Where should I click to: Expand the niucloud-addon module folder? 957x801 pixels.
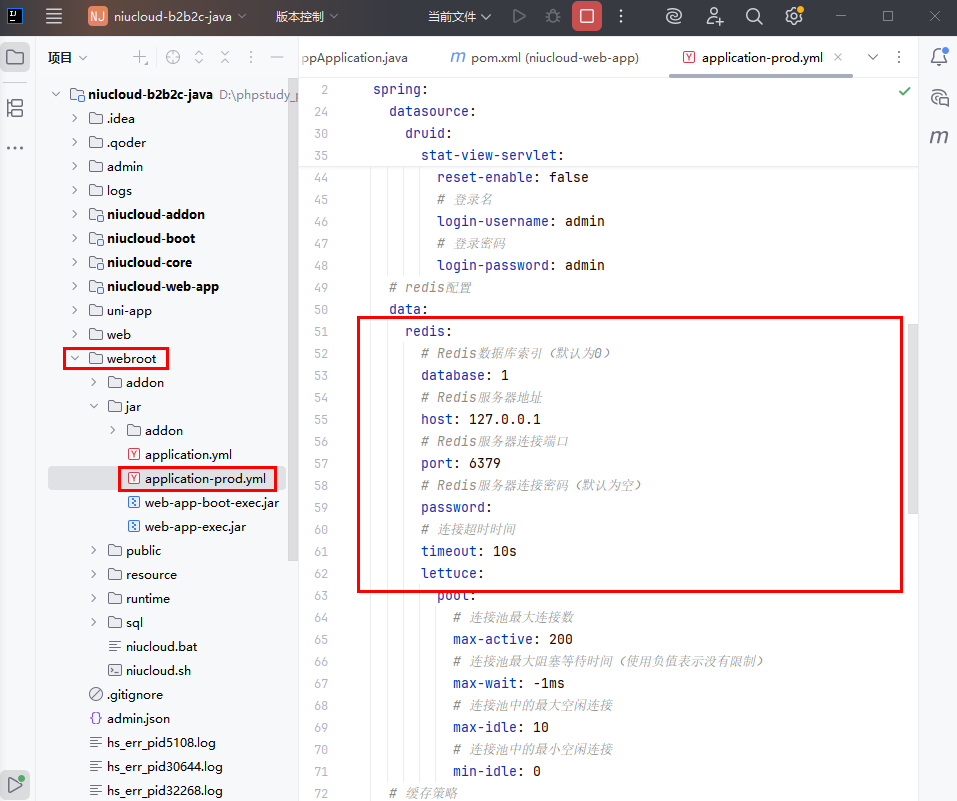pyautogui.click(x=75, y=214)
